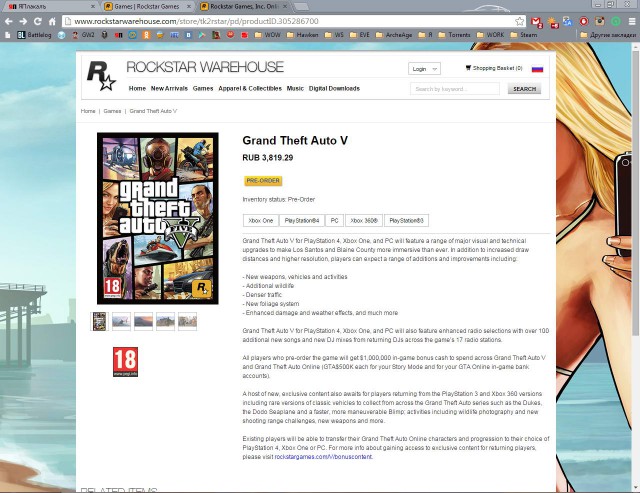Image resolution: width=640 pixels, height=493 pixels.
Task: Click the Home breadcrumb link
Action: pyautogui.click(x=88, y=111)
